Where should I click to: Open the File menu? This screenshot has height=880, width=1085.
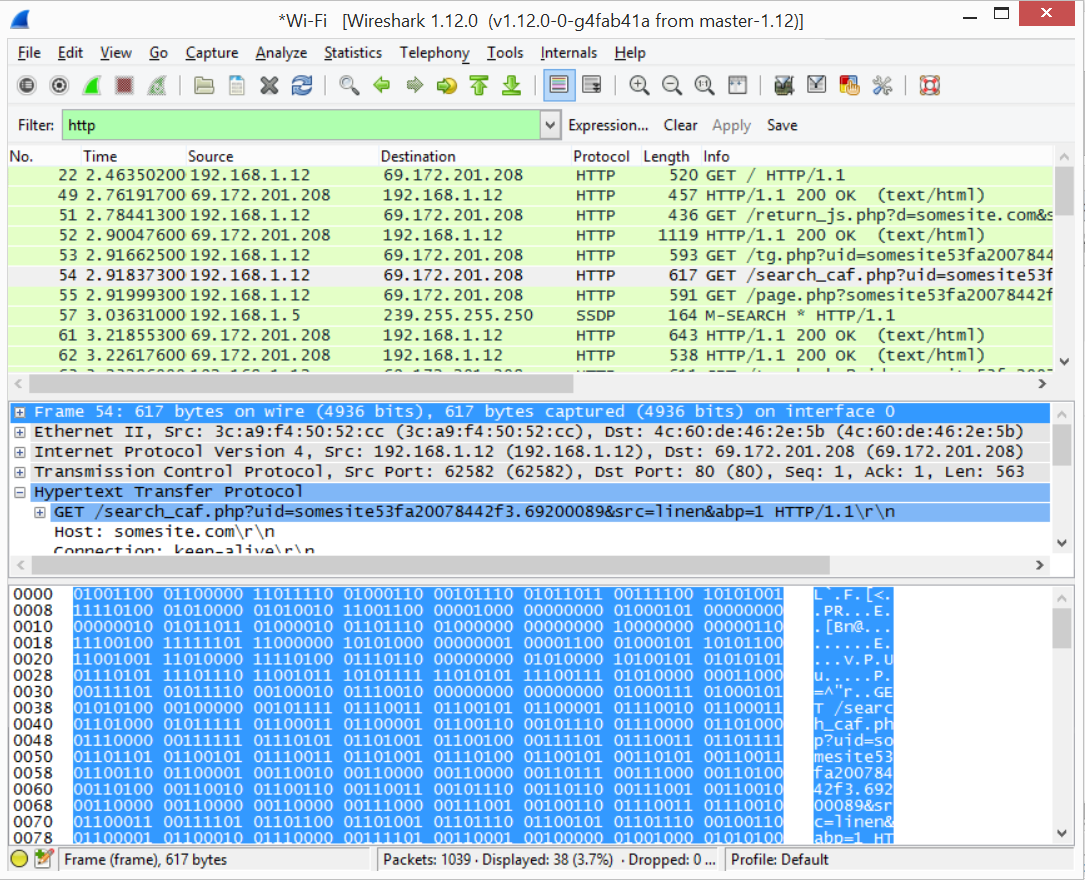click(29, 53)
